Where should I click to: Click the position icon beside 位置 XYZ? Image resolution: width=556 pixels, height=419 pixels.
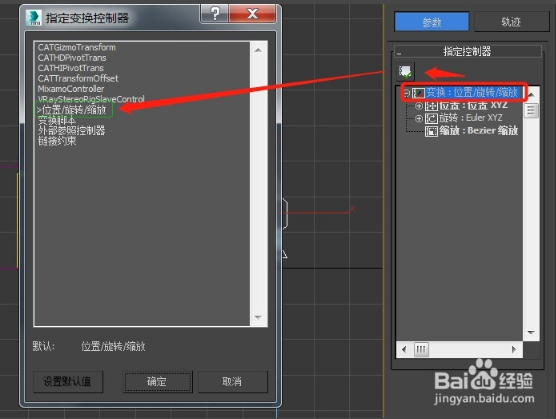(x=431, y=106)
